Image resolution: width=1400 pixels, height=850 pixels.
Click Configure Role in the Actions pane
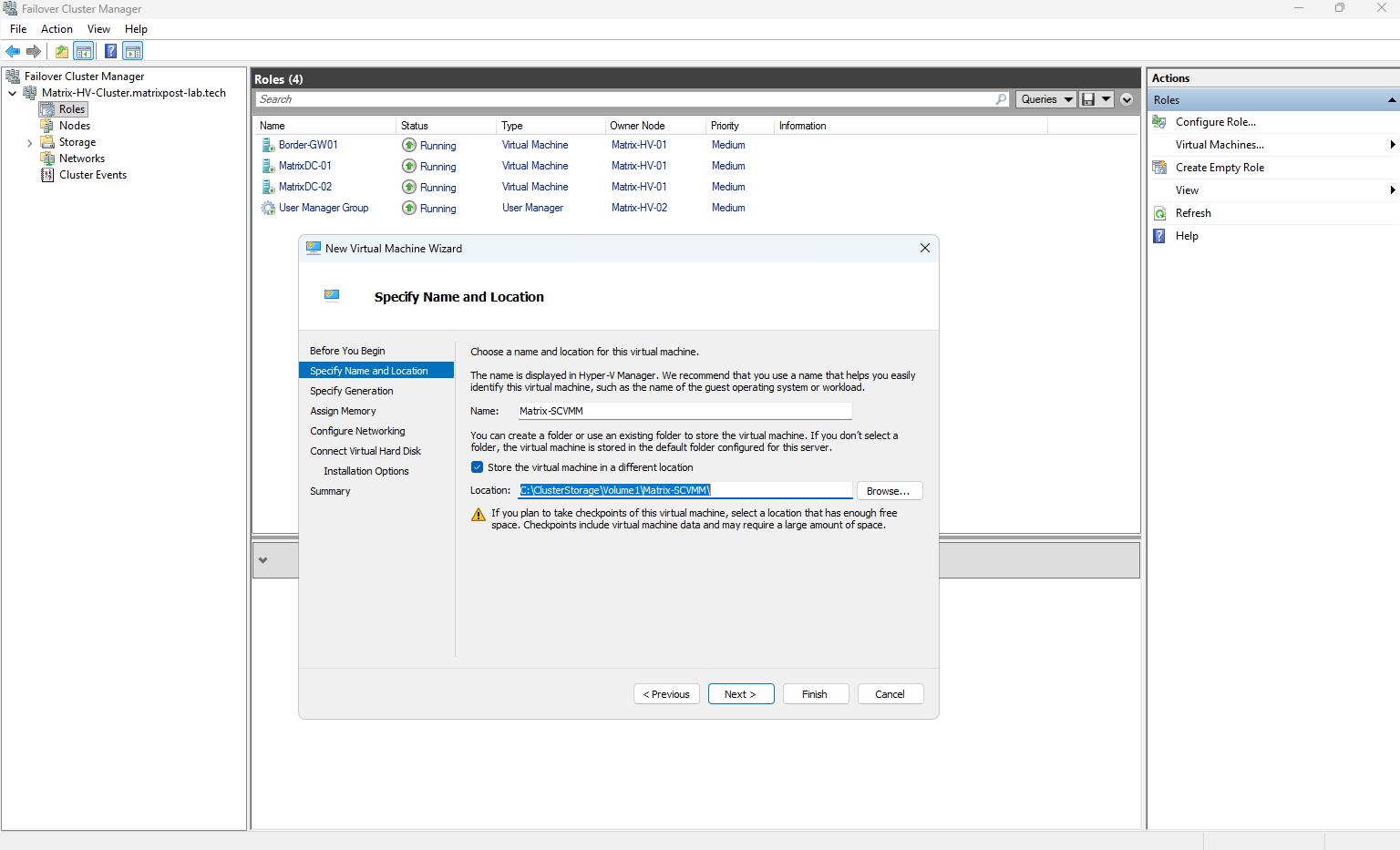click(x=1215, y=122)
